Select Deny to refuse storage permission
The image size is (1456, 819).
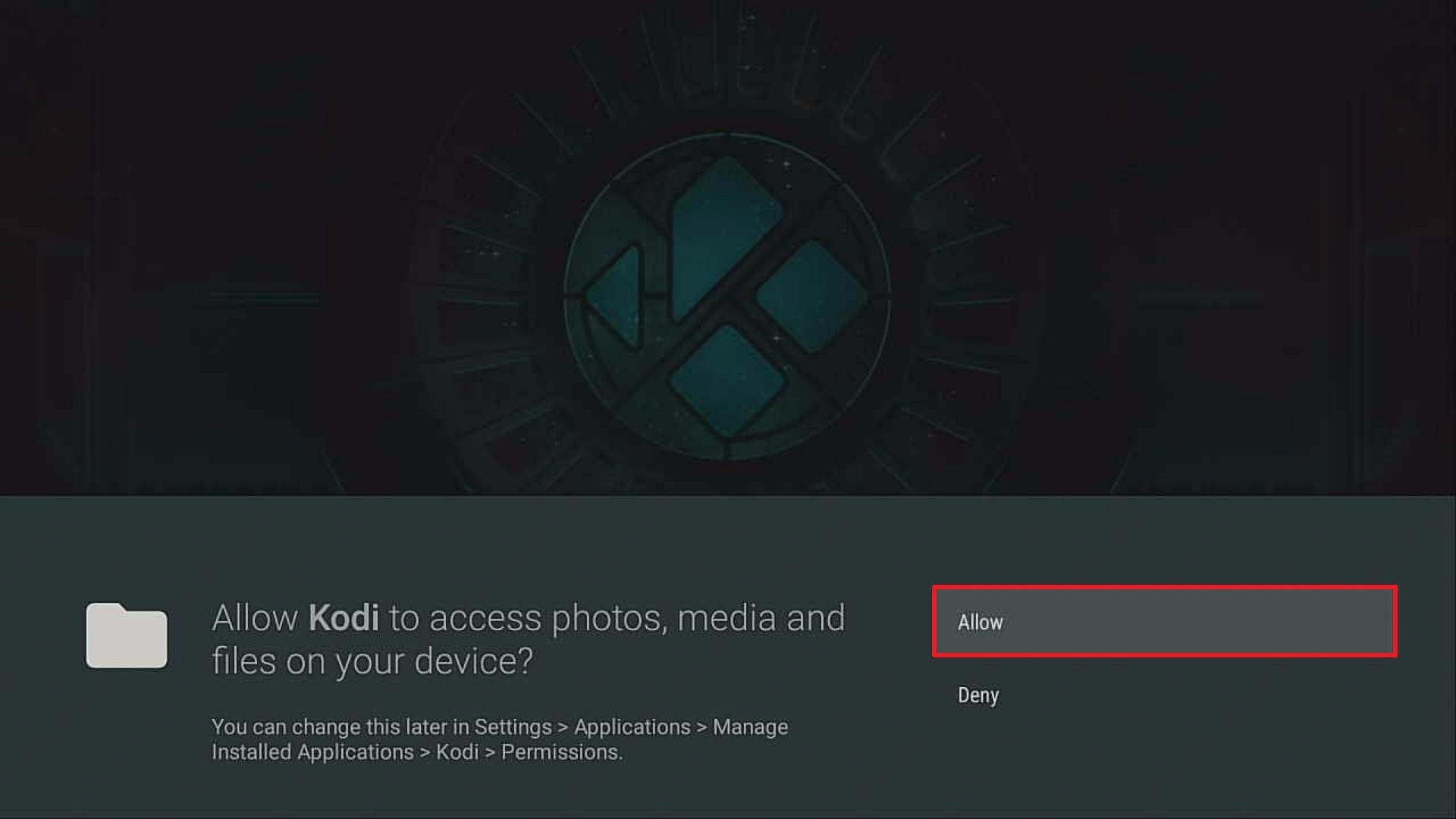(x=978, y=695)
